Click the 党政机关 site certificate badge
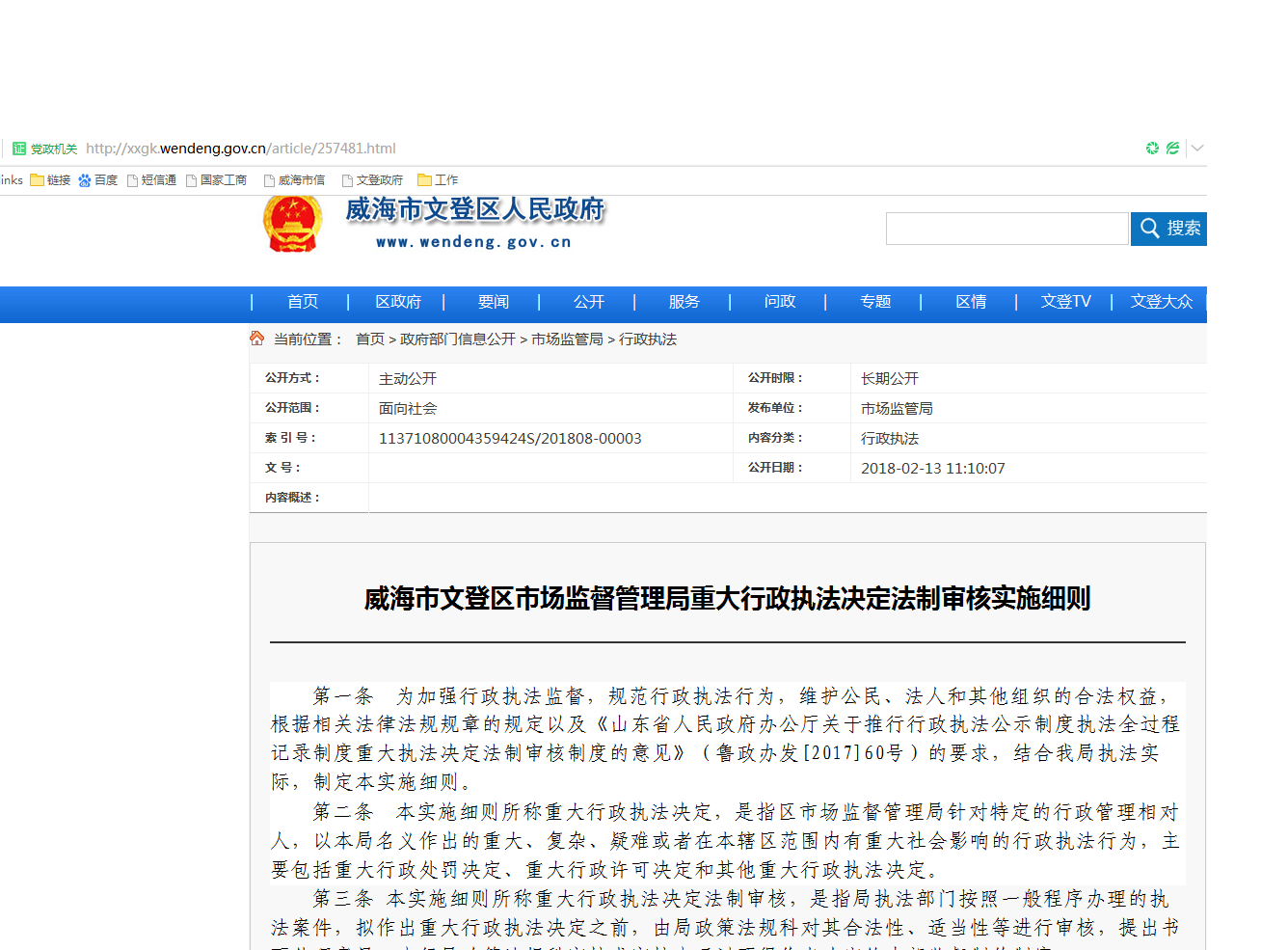 click(x=44, y=149)
